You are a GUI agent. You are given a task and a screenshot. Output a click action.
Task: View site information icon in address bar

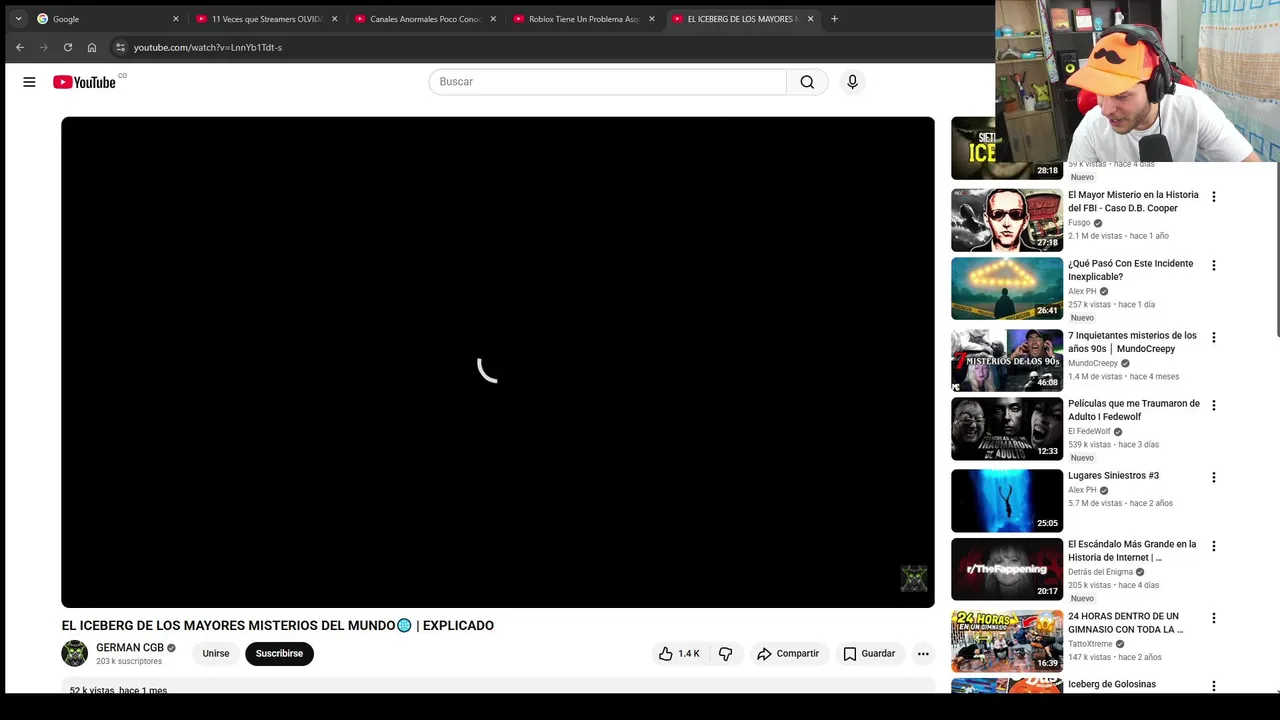coord(120,47)
